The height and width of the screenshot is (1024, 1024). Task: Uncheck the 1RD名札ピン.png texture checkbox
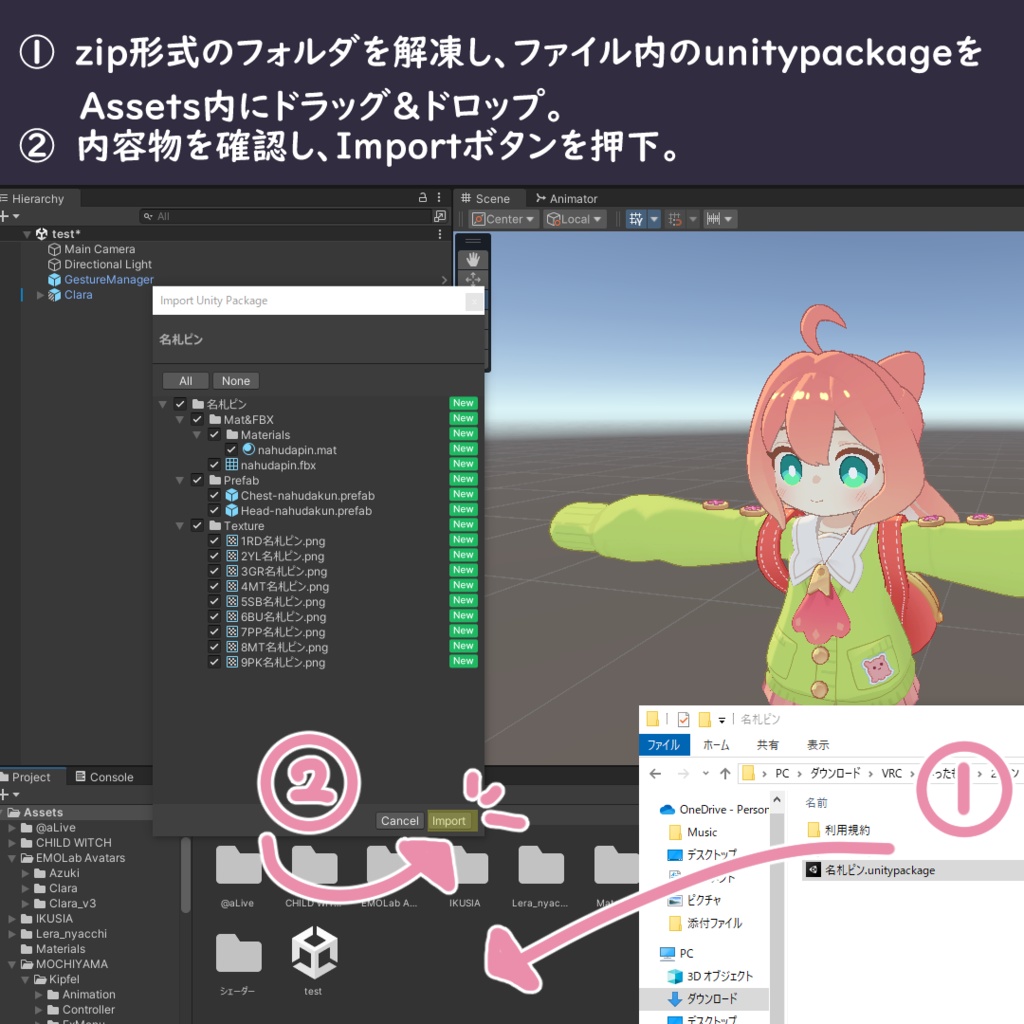click(214, 540)
